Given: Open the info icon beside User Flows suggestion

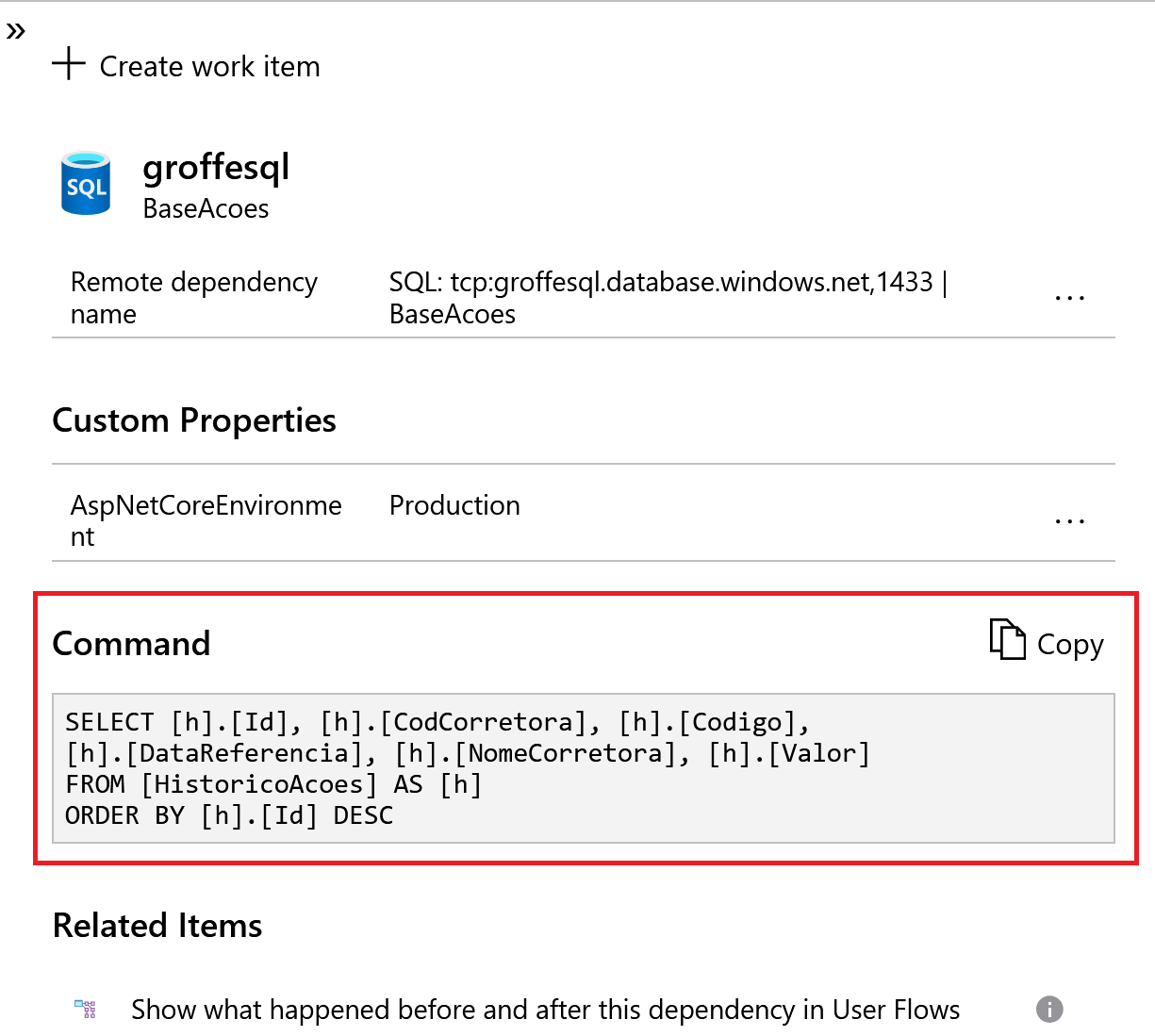Looking at the screenshot, I should point(1048,1009).
